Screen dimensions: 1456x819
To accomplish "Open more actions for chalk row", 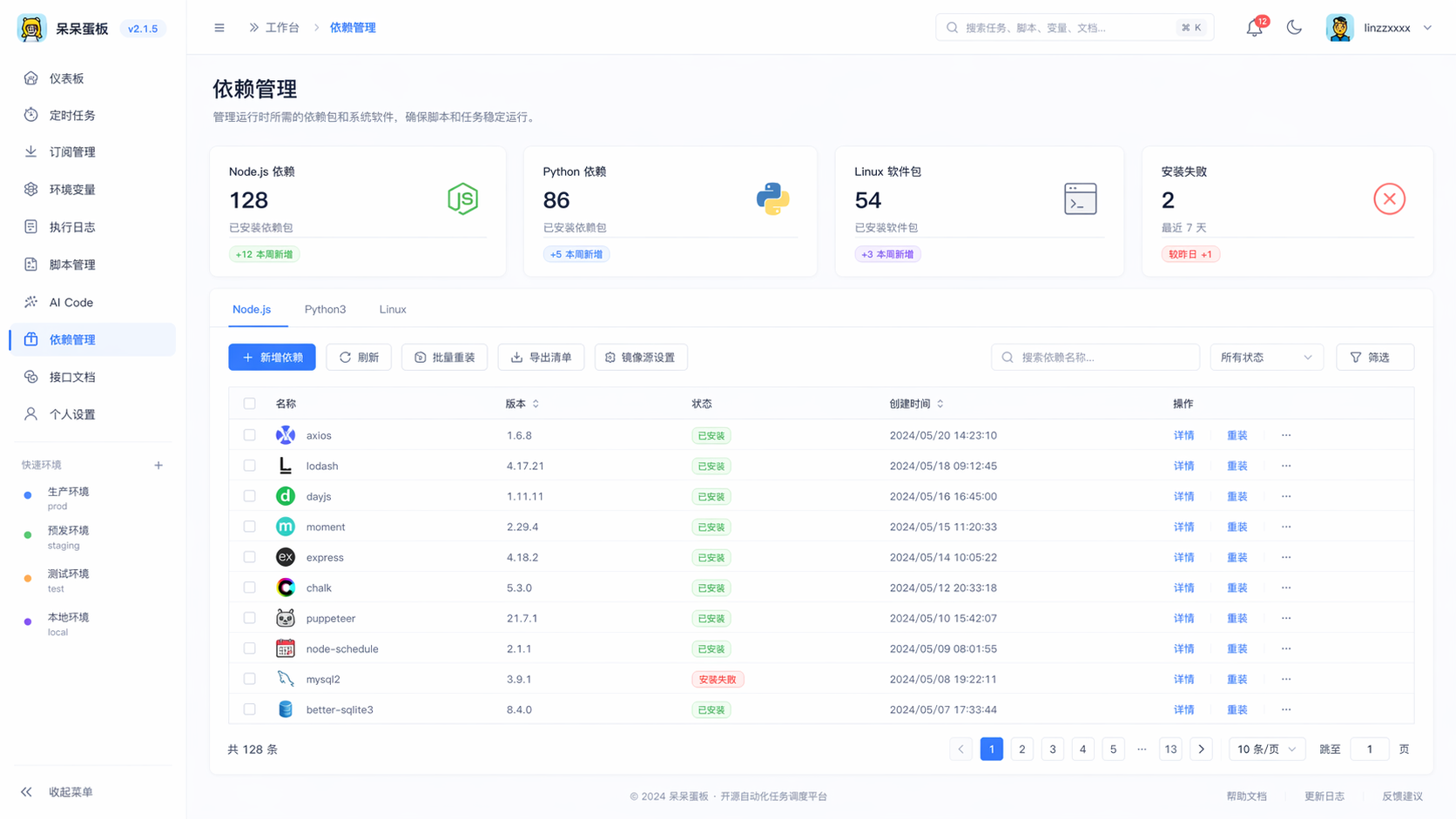I will pos(1286,587).
